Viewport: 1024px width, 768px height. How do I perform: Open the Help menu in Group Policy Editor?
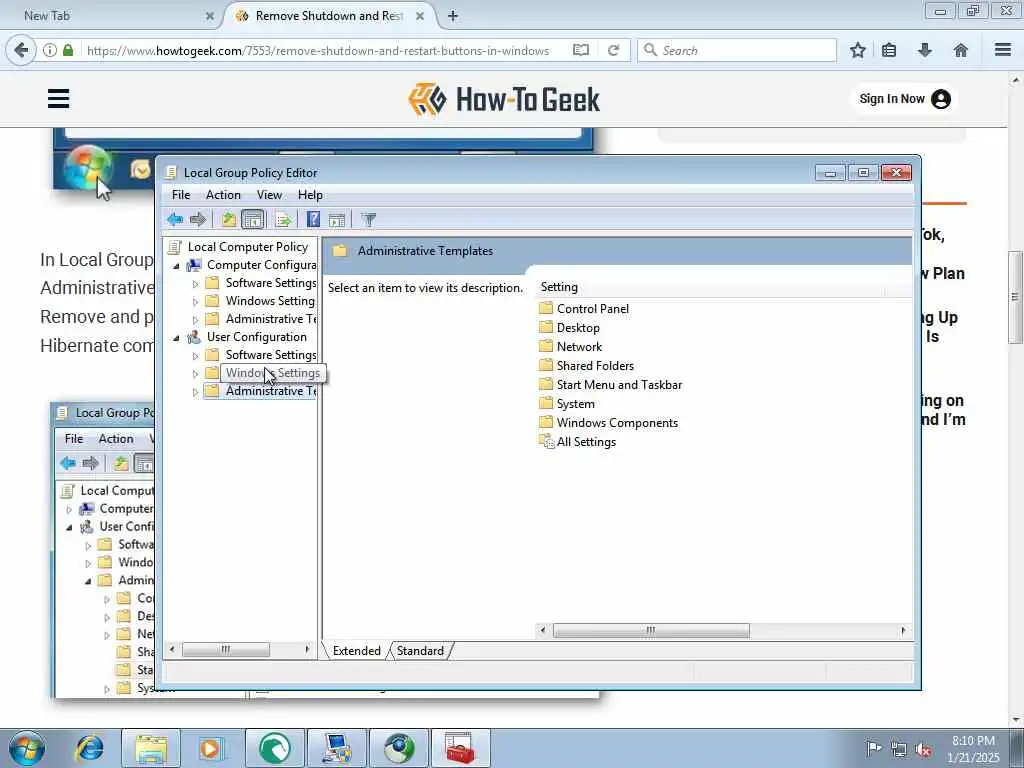(310, 195)
